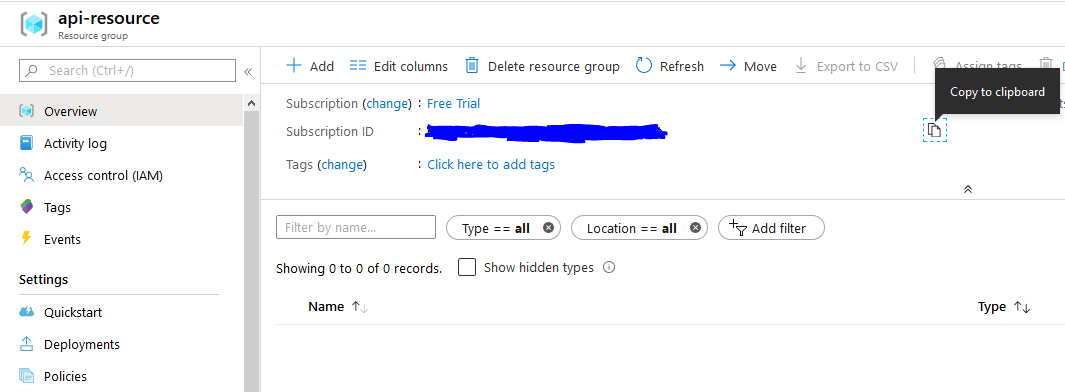The image size is (1065, 392).
Task: Click 'Showing 0 to 0 of 0 records.' text
Action: pyautogui.click(x=359, y=268)
